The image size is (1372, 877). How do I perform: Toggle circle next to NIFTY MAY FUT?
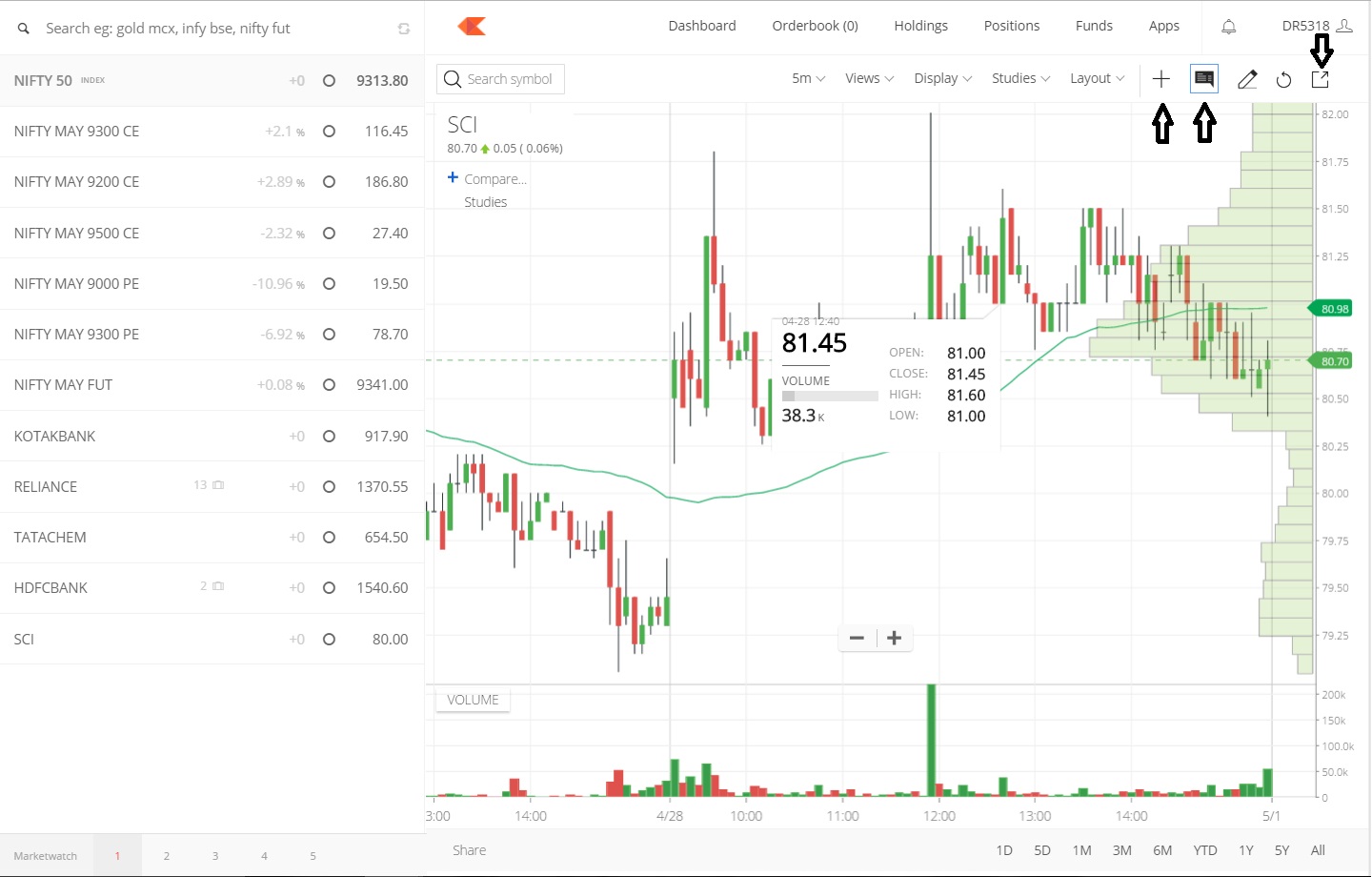click(x=329, y=385)
